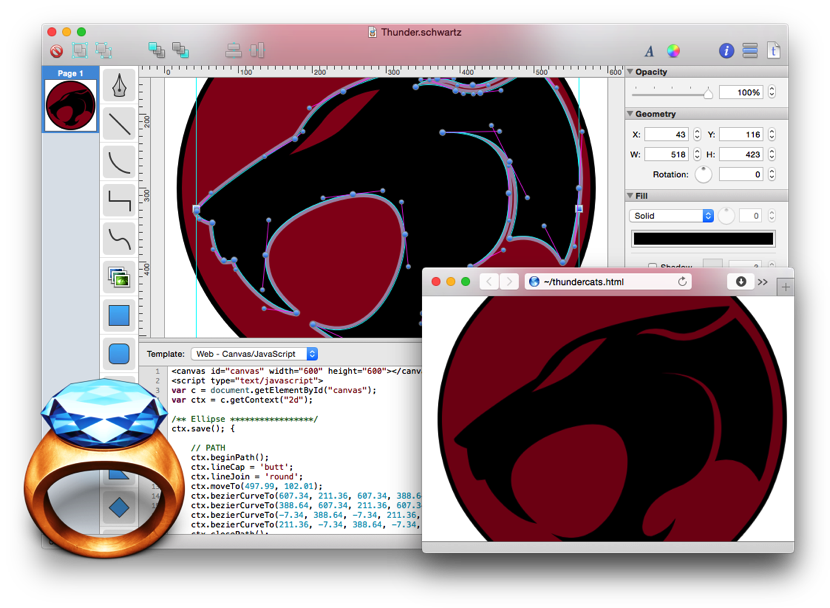The width and height of the screenshot is (830, 608).
Task: Click the X field showing 43
Action: (x=666, y=134)
